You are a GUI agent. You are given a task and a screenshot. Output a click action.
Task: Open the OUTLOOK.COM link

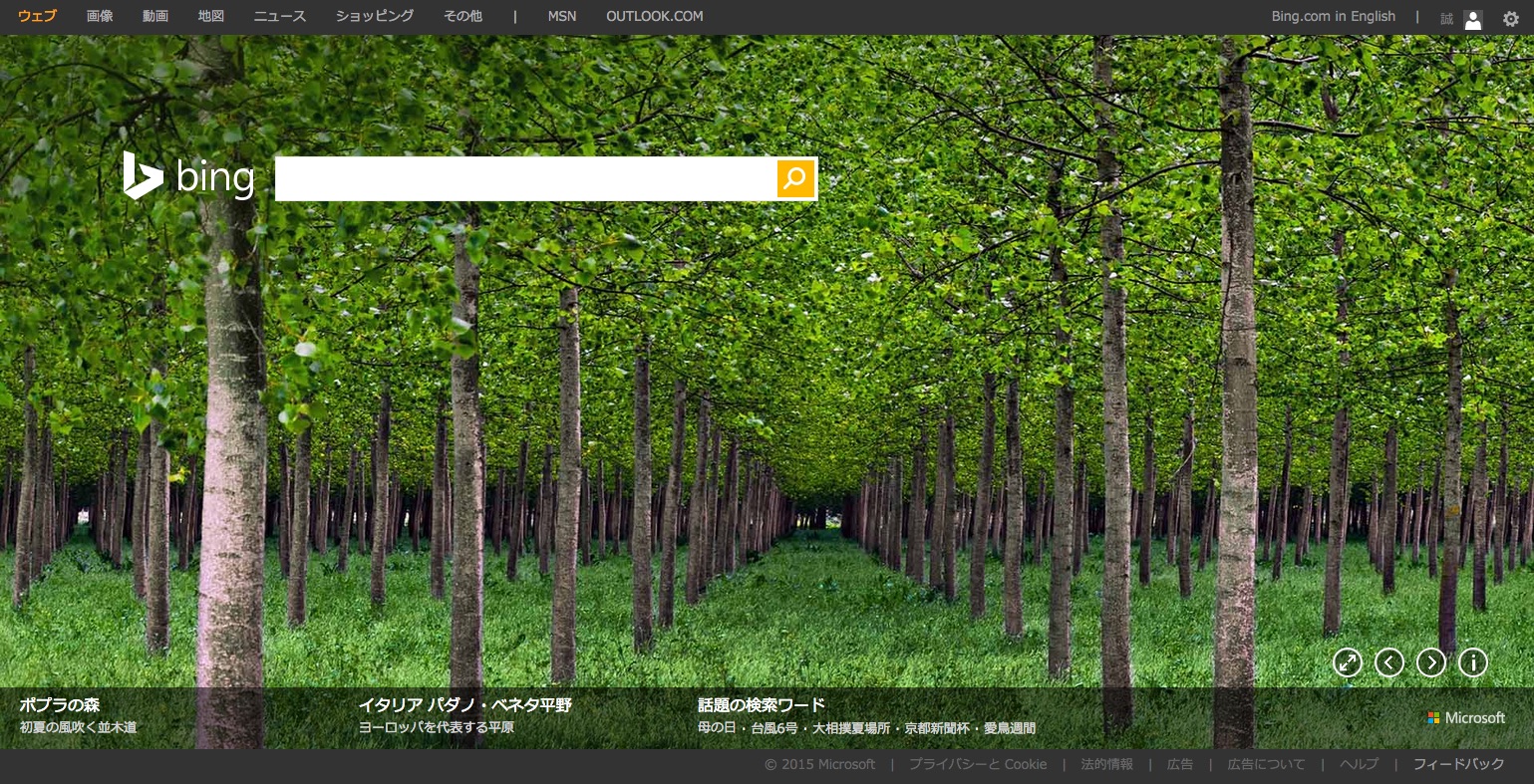pyautogui.click(x=654, y=16)
